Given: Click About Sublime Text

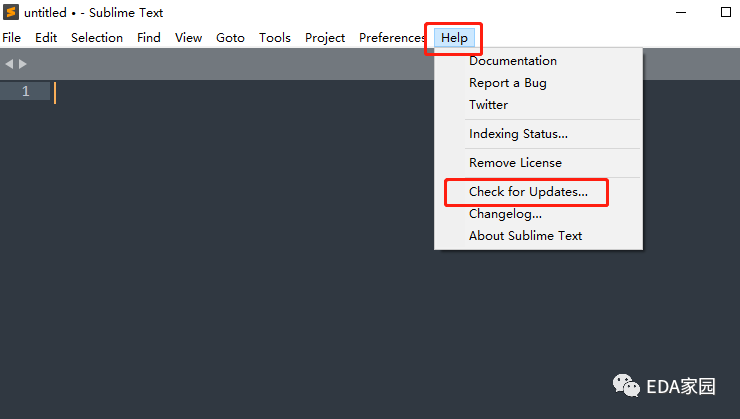Looking at the screenshot, I should pyautogui.click(x=525, y=236).
